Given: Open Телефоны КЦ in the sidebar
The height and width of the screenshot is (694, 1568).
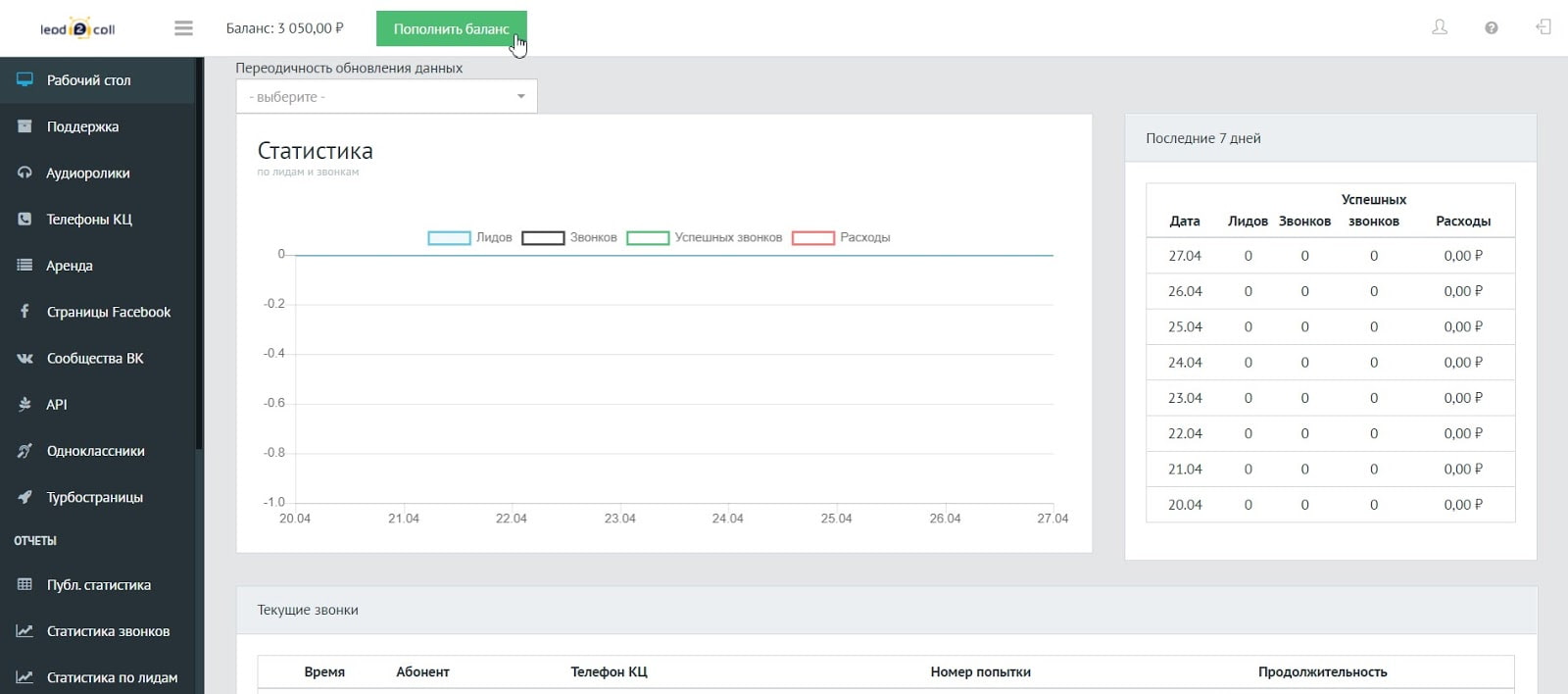Looking at the screenshot, I should (89, 220).
